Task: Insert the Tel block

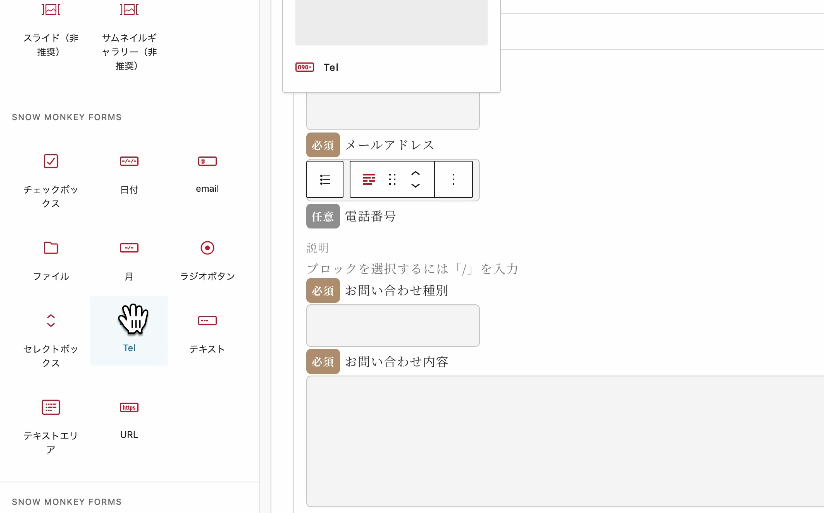Action: pyautogui.click(x=129, y=331)
